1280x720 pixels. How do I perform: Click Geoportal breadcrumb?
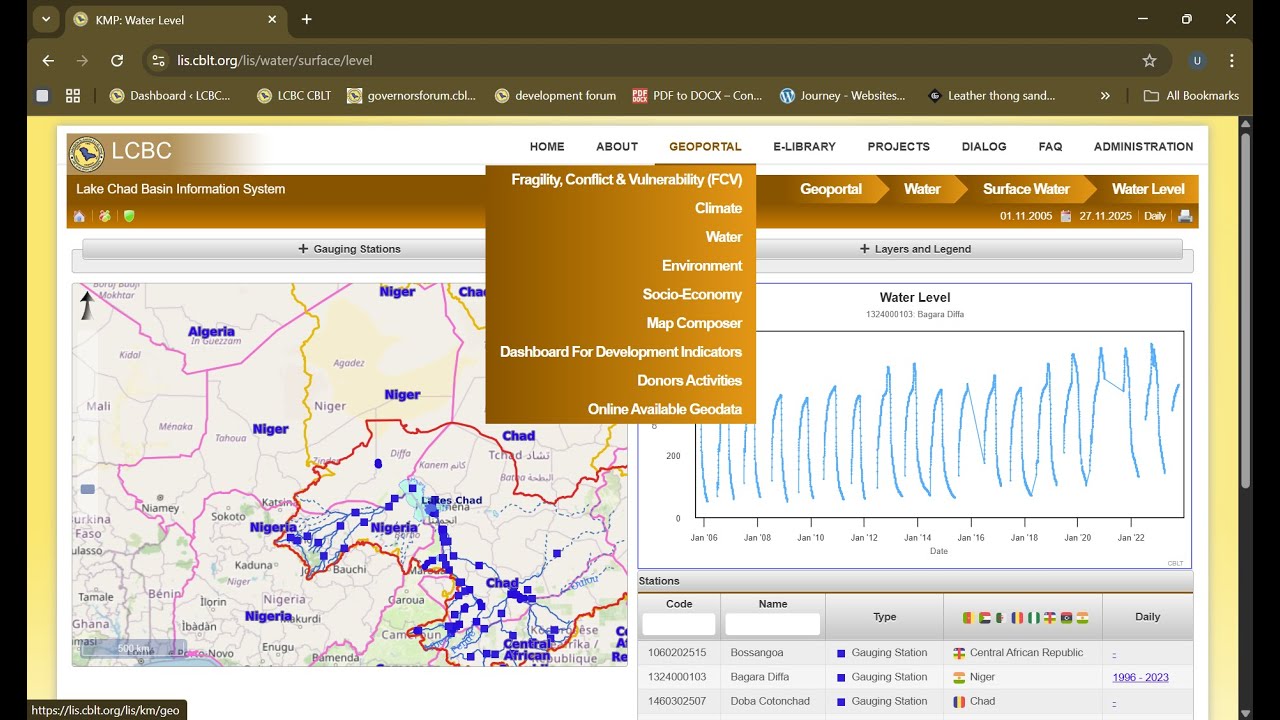831,189
